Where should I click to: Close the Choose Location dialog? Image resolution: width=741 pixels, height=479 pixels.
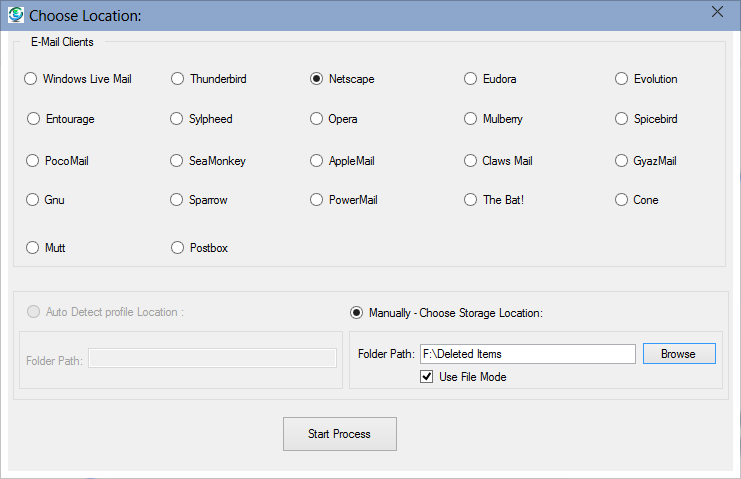pyautogui.click(x=716, y=12)
